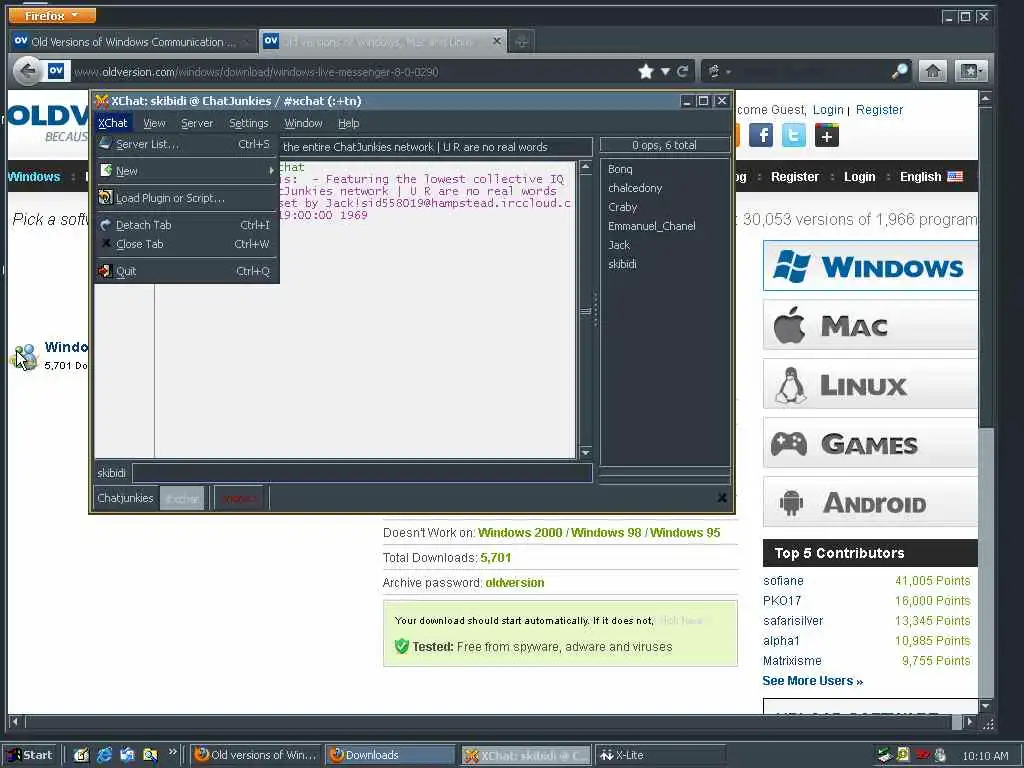This screenshot has width=1024, height=768.
Task: Close the XChat tab bar X icon
Action: click(x=722, y=498)
